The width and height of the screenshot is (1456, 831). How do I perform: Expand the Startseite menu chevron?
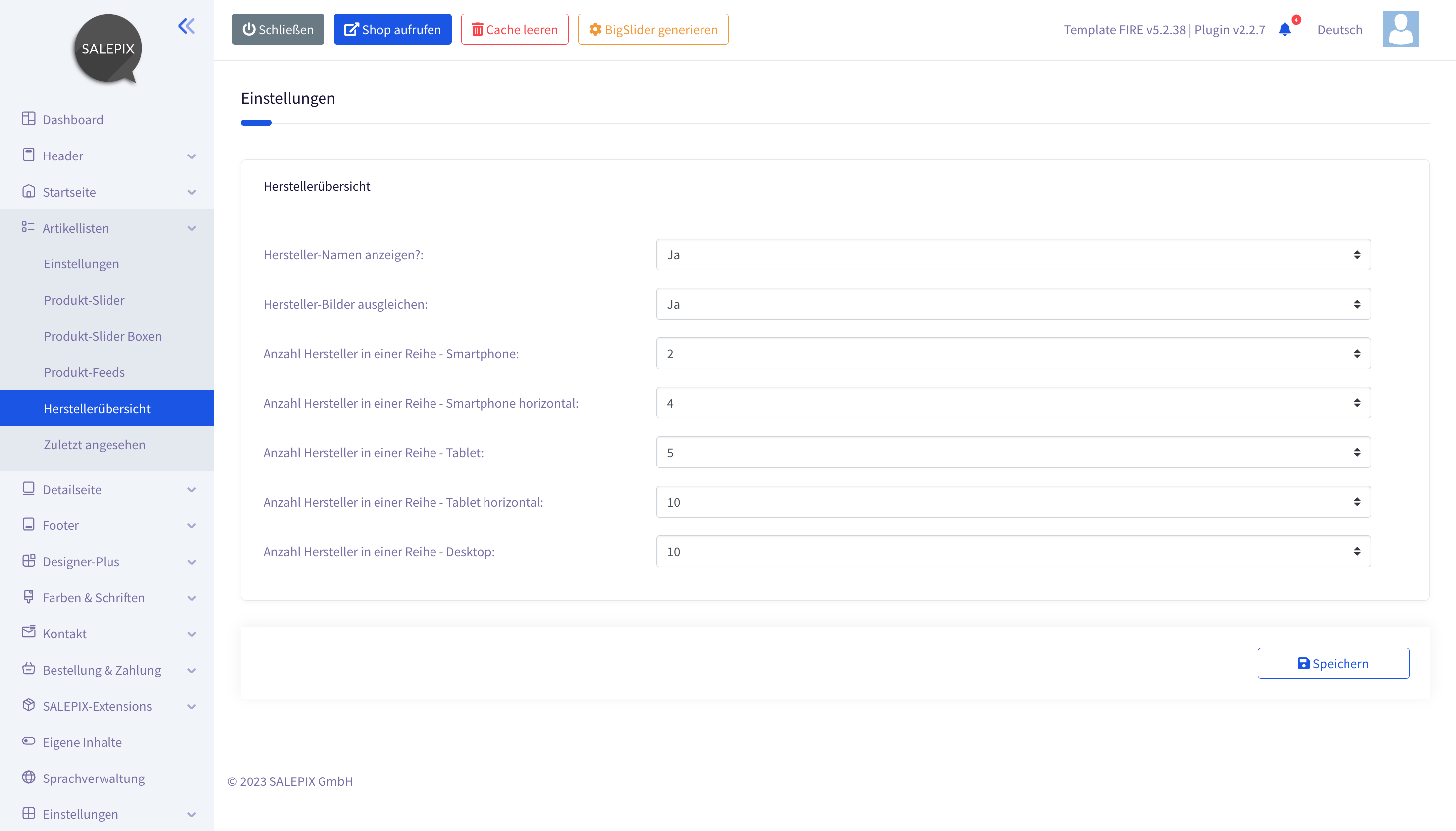click(192, 192)
